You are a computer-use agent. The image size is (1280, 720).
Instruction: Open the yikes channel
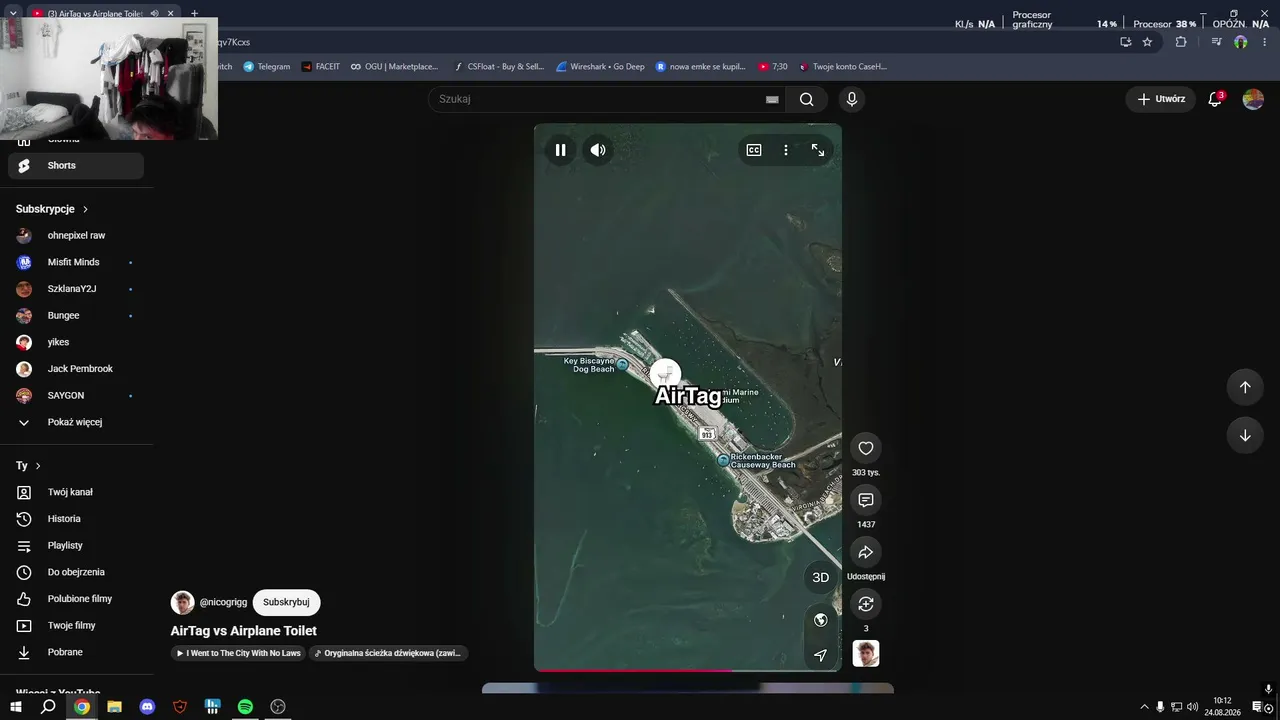pos(76,342)
